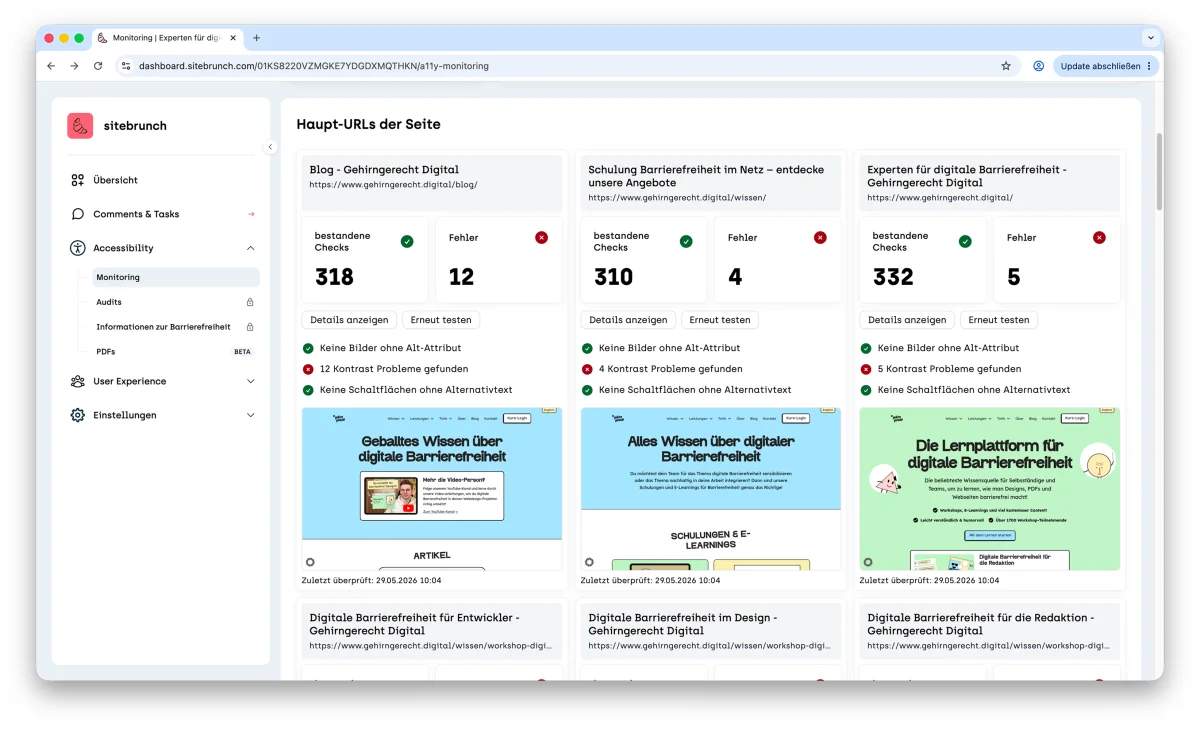Collapse the Accessibility section chevron

tap(250, 248)
